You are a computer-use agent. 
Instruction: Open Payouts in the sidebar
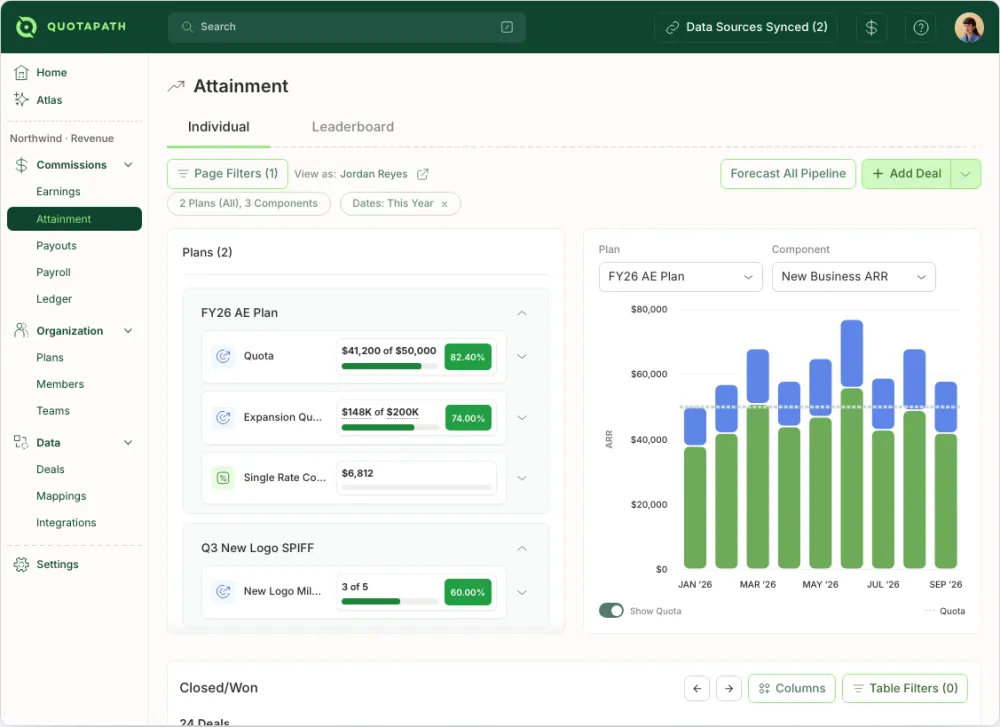coord(56,246)
